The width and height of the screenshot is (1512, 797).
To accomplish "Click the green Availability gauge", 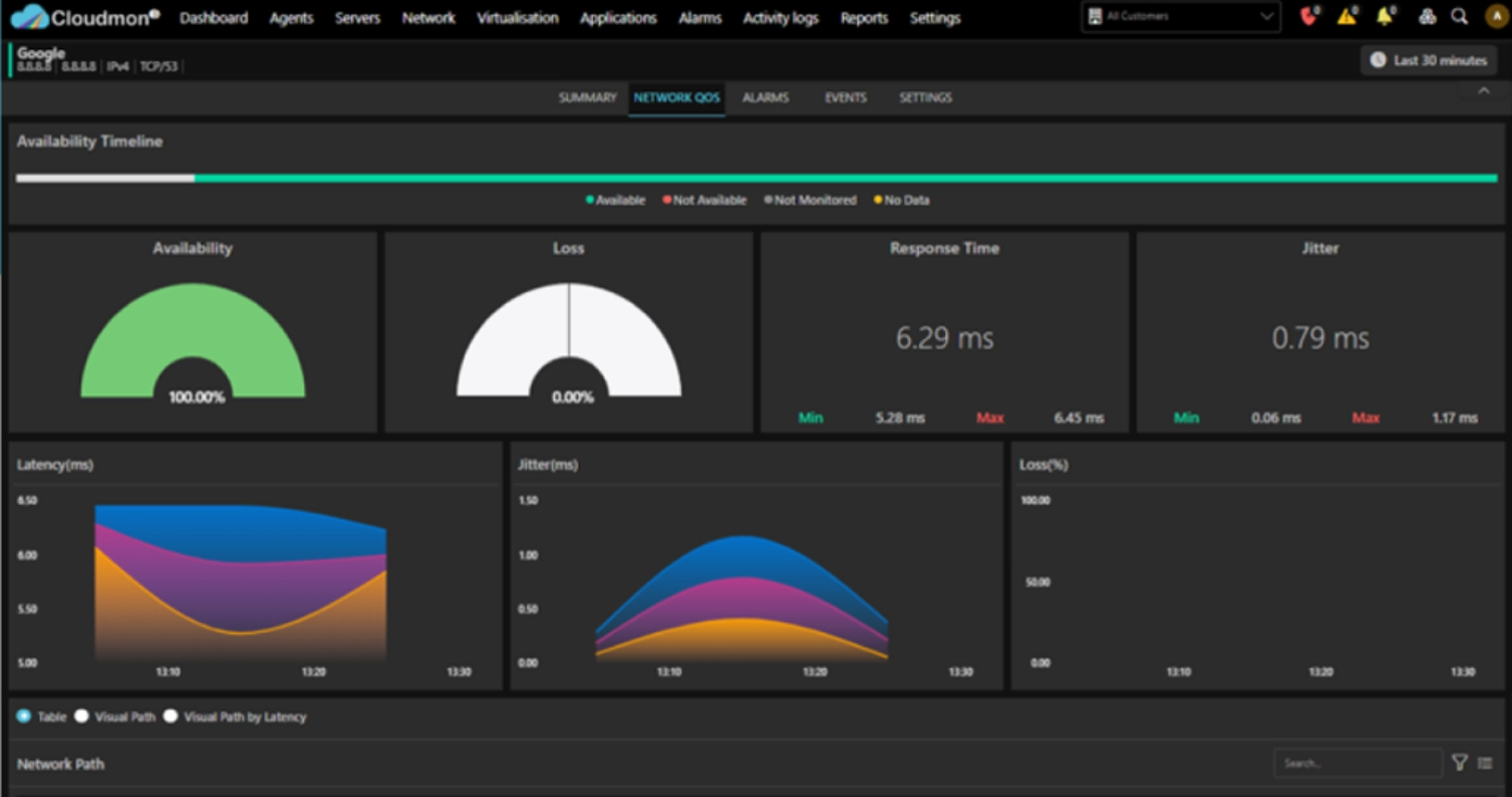I will coord(193,340).
